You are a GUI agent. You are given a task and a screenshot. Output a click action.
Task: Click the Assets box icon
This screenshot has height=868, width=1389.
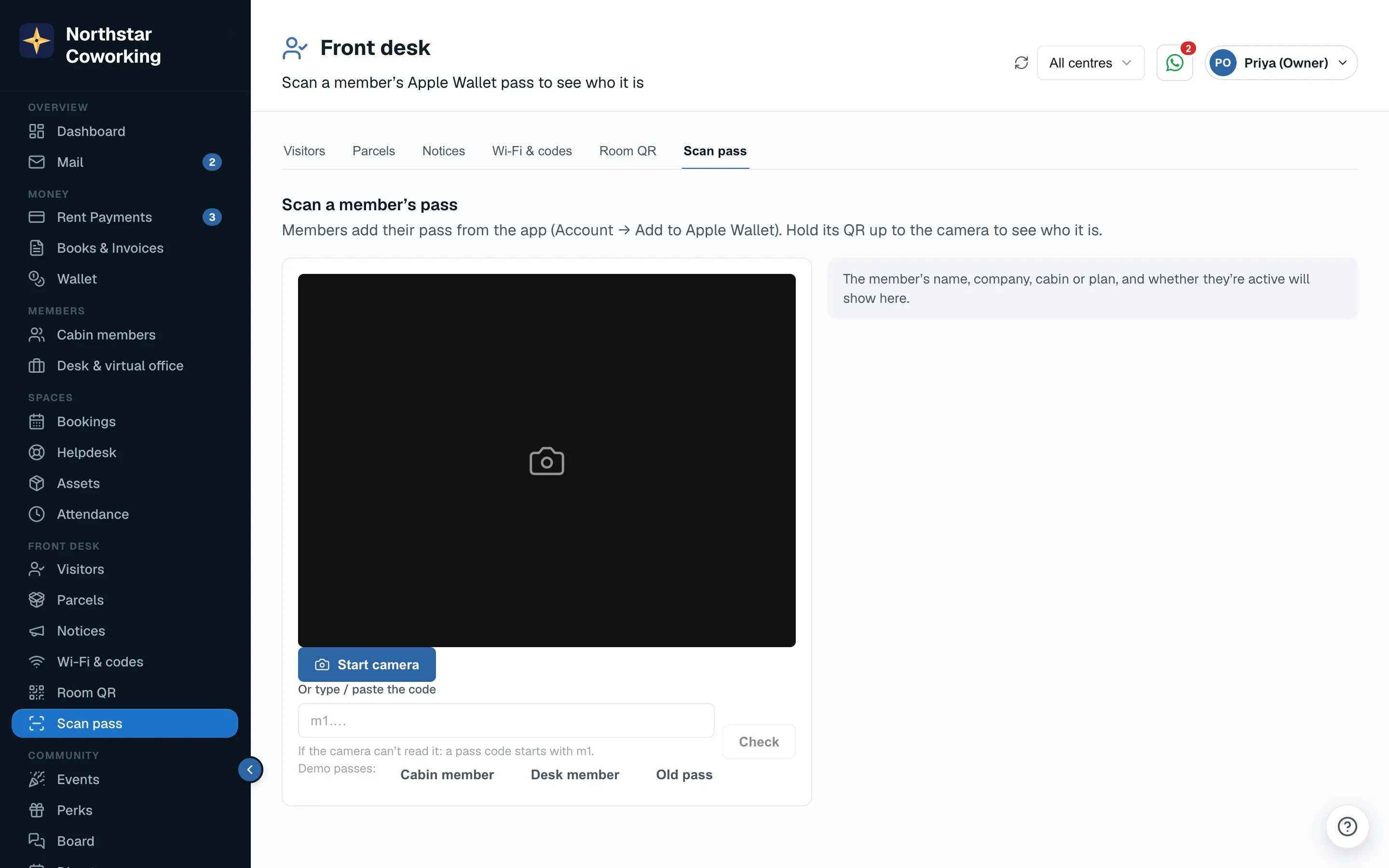(37, 483)
